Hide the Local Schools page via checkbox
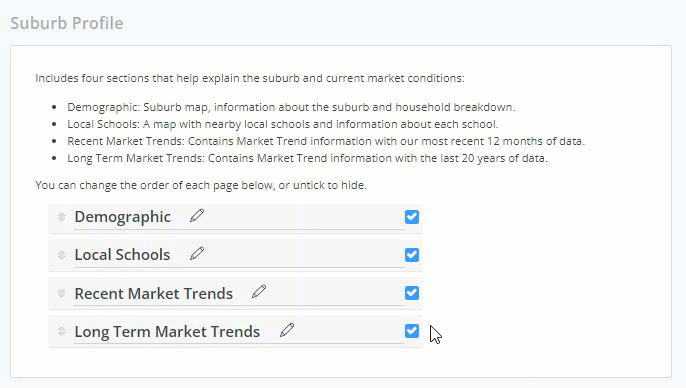Screen dimensions: 686x388 [412, 255]
